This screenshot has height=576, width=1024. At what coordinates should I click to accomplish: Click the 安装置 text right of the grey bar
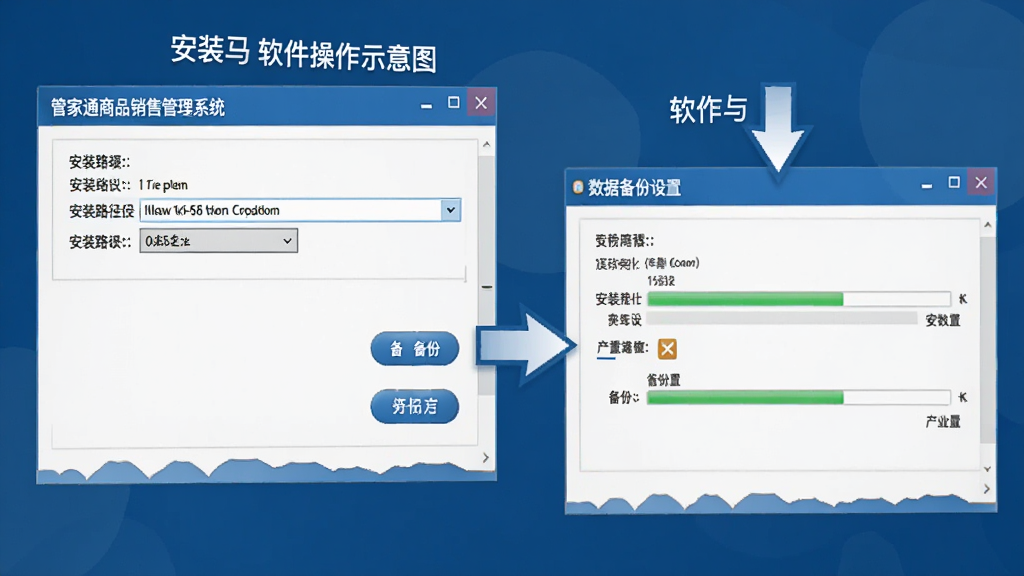tap(943, 320)
